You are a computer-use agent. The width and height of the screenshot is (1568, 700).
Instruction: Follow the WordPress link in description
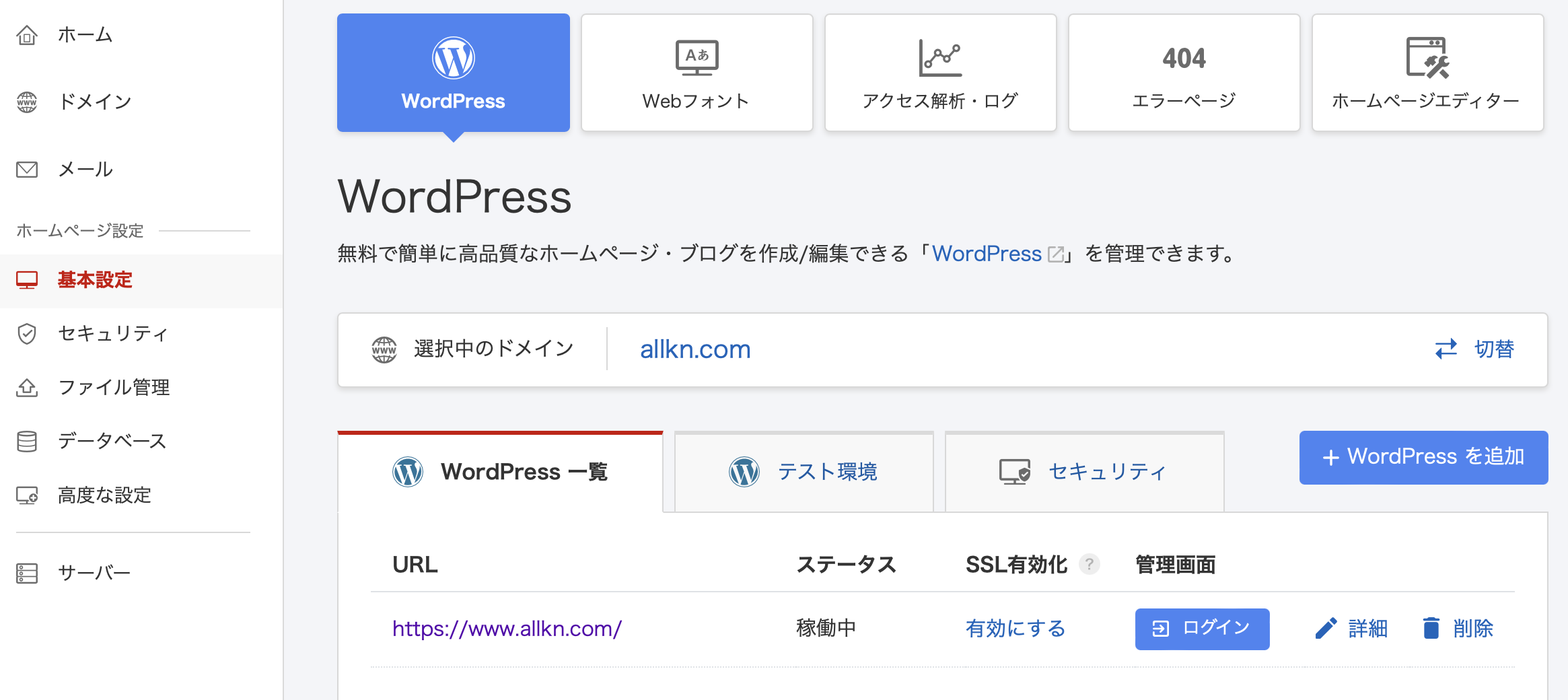(x=987, y=254)
